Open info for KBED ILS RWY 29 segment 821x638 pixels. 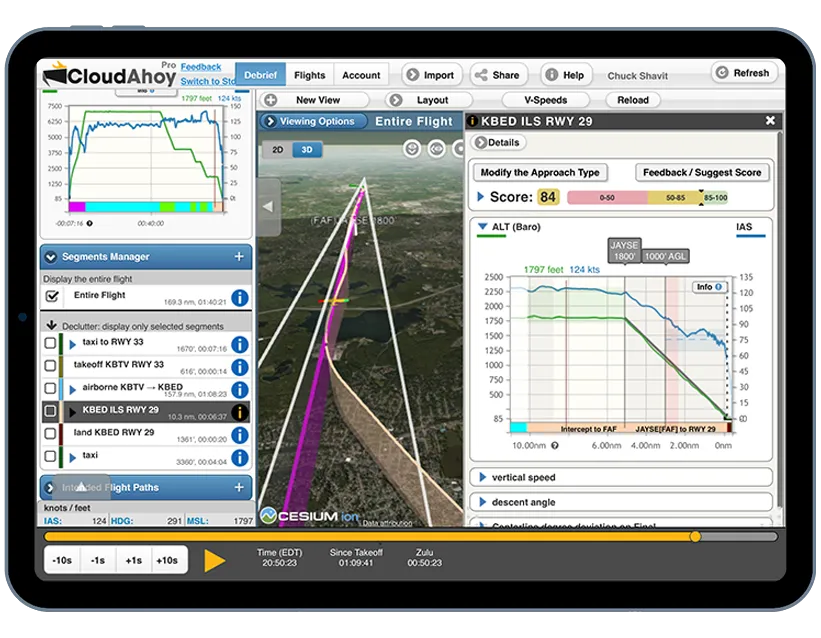click(x=240, y=412)
